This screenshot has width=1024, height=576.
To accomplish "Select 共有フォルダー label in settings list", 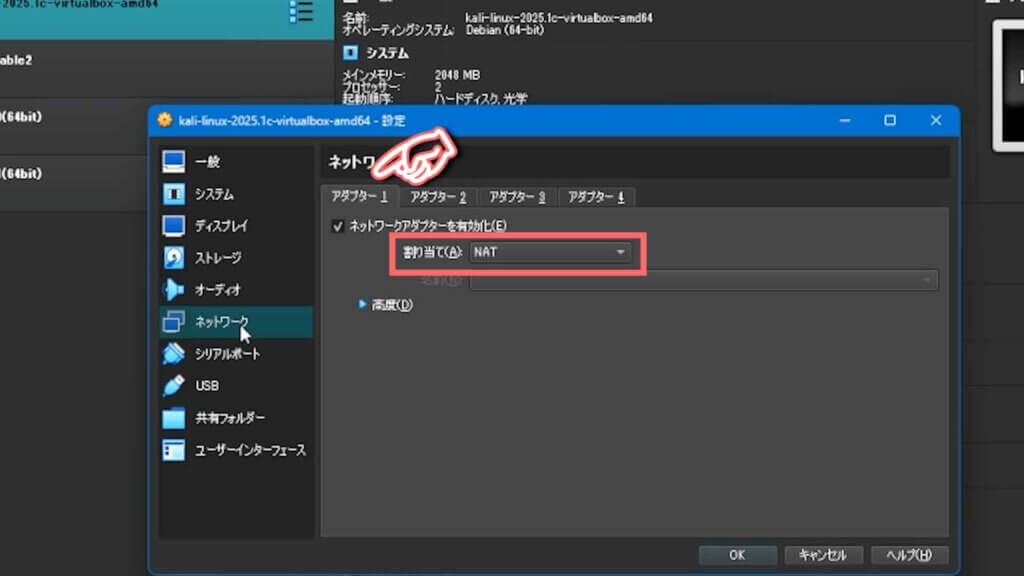I will [230, 418].
